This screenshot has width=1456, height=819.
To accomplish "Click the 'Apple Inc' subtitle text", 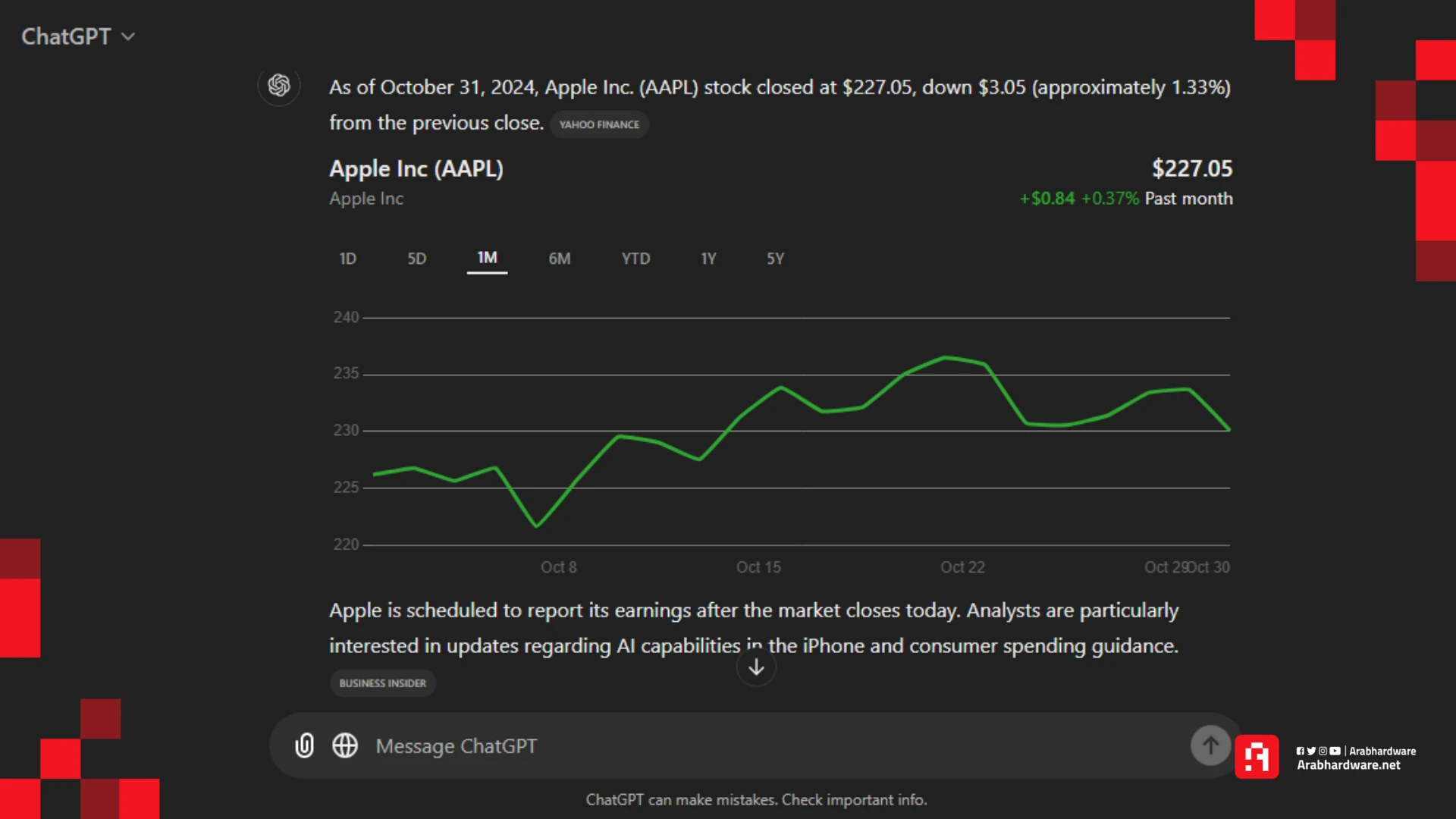I will [366, 199].
